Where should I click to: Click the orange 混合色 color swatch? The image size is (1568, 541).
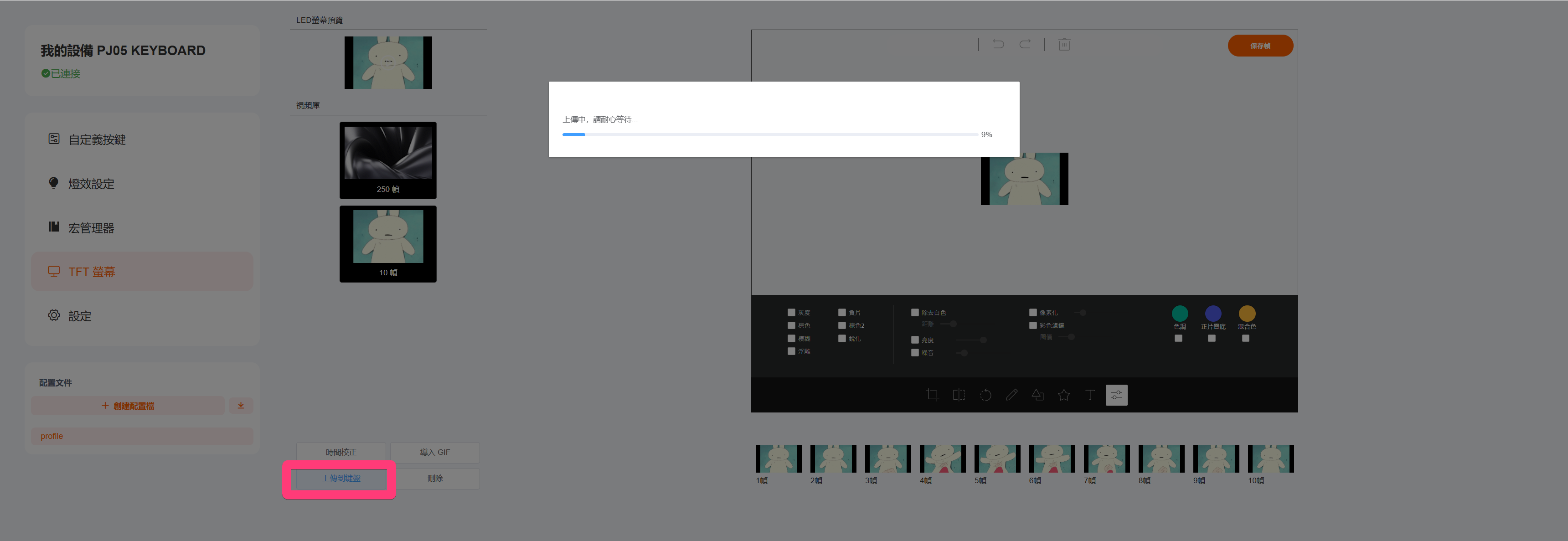[1247, 314]
